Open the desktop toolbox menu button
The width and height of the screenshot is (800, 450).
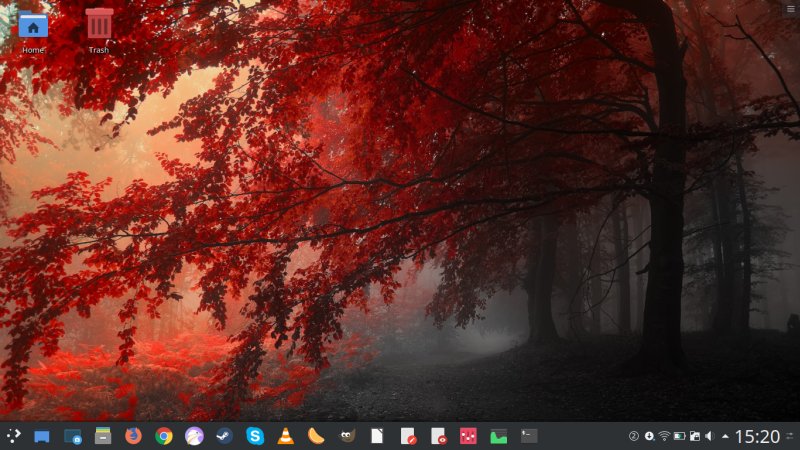[790, 8]
